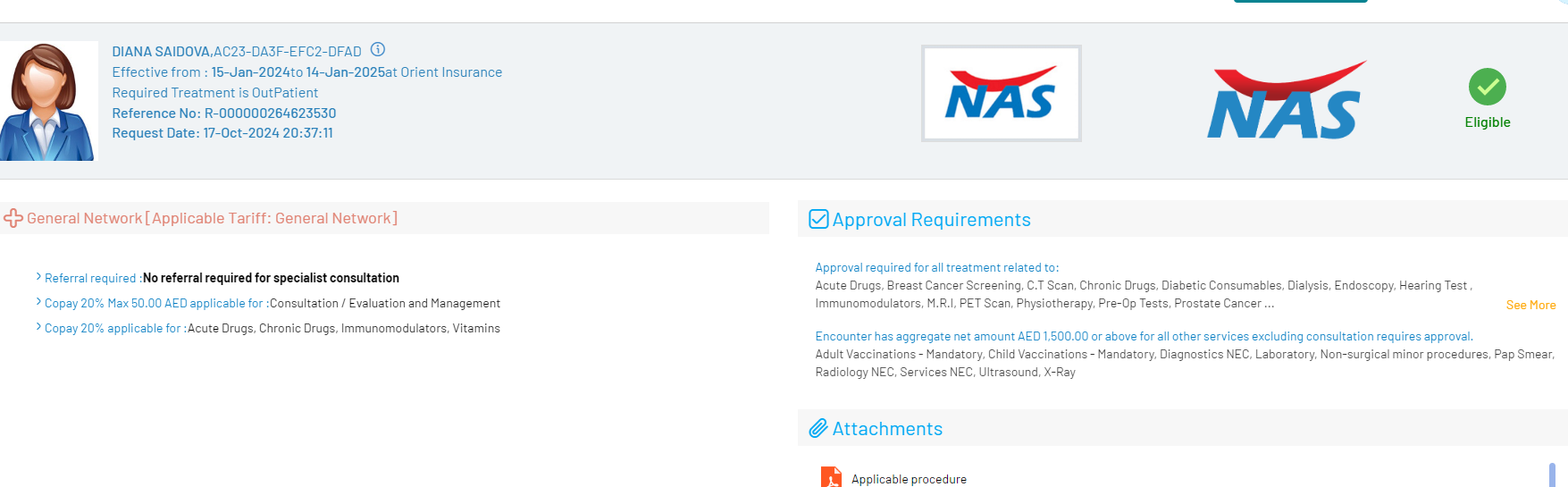Click Adult Vaccinations - Mandatory services text
This screenshot has width=1568, height=487.
click(x=1185, y=363)
